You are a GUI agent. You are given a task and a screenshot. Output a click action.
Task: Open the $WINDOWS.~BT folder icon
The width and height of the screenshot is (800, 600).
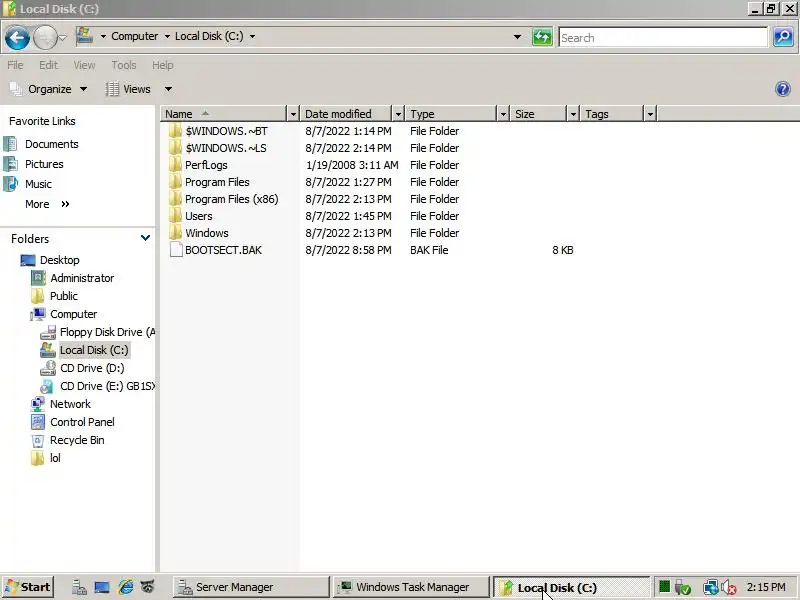click(176, 131)
